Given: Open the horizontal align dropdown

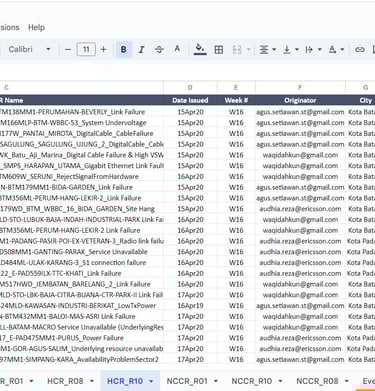Looking at the screenshot, I should [268, 50].
